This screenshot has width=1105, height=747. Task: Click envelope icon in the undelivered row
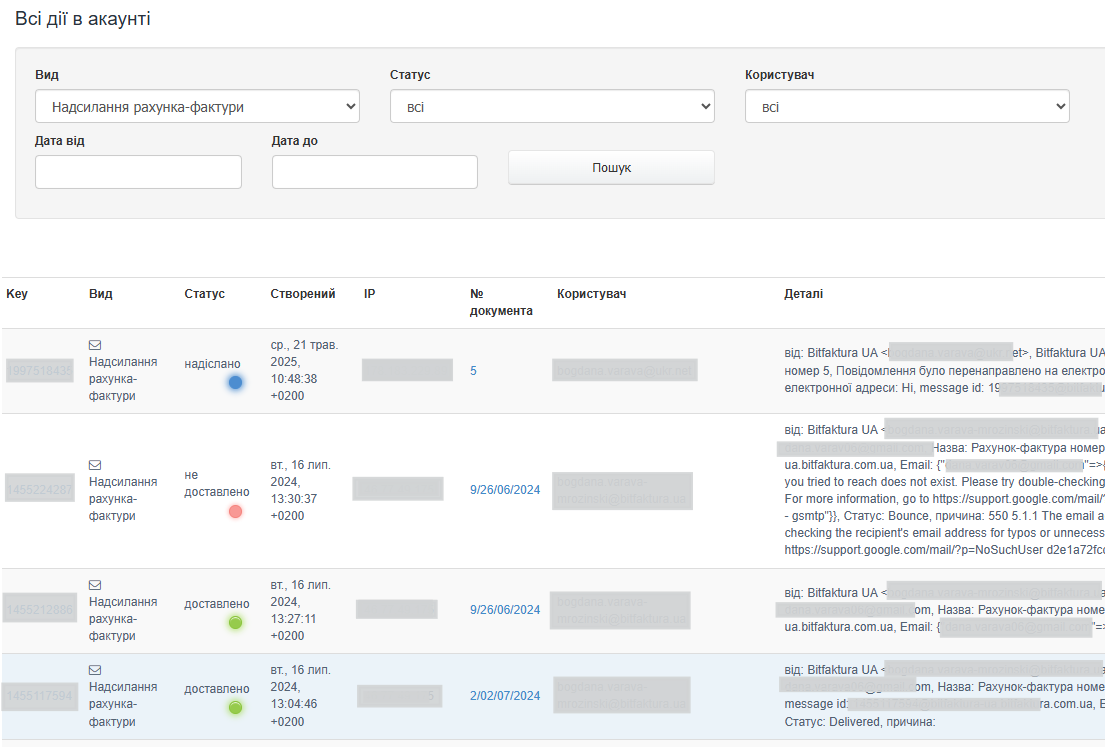(95, 465)
